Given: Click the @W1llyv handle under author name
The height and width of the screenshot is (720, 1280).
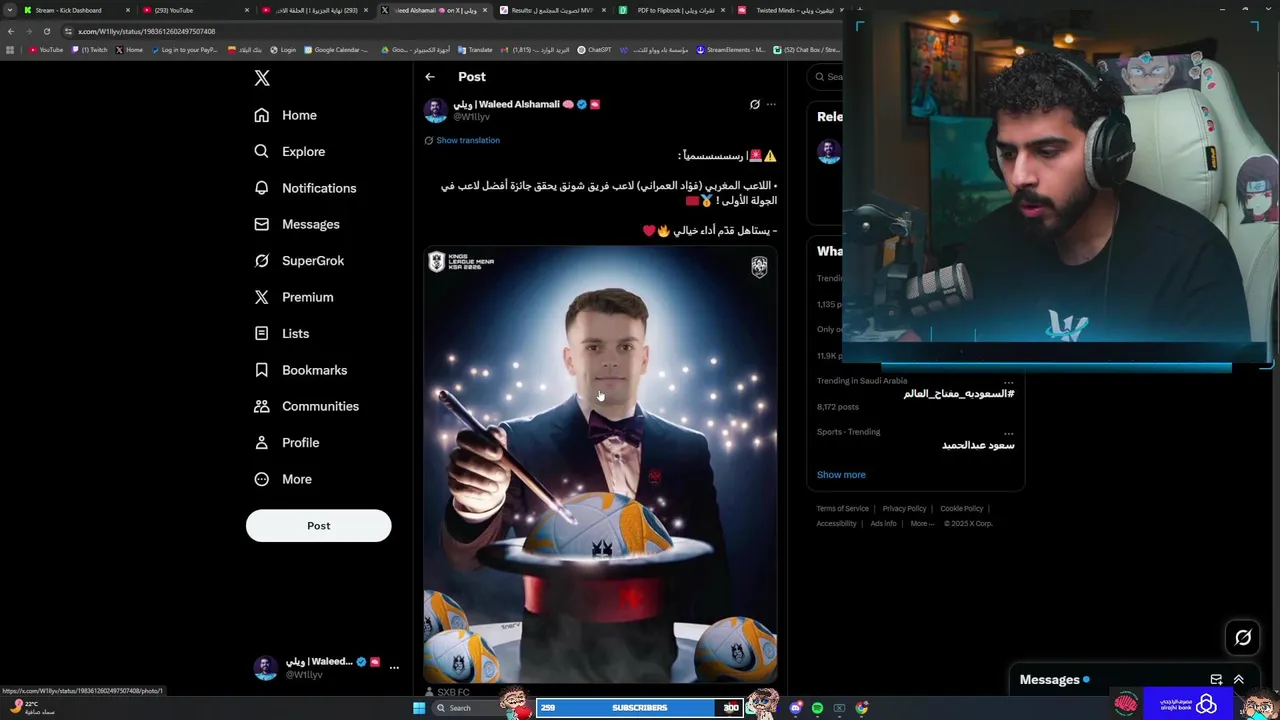Looking at the screenshot, I should [471, 117].
